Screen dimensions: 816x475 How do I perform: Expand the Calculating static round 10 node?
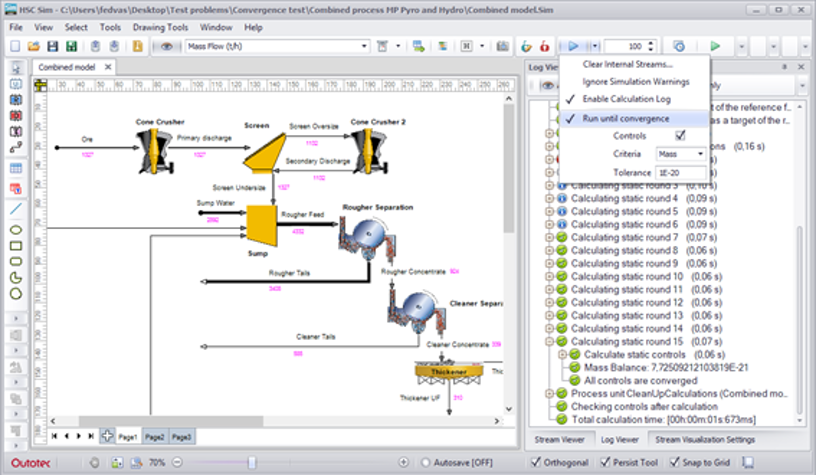coord(549,277)
